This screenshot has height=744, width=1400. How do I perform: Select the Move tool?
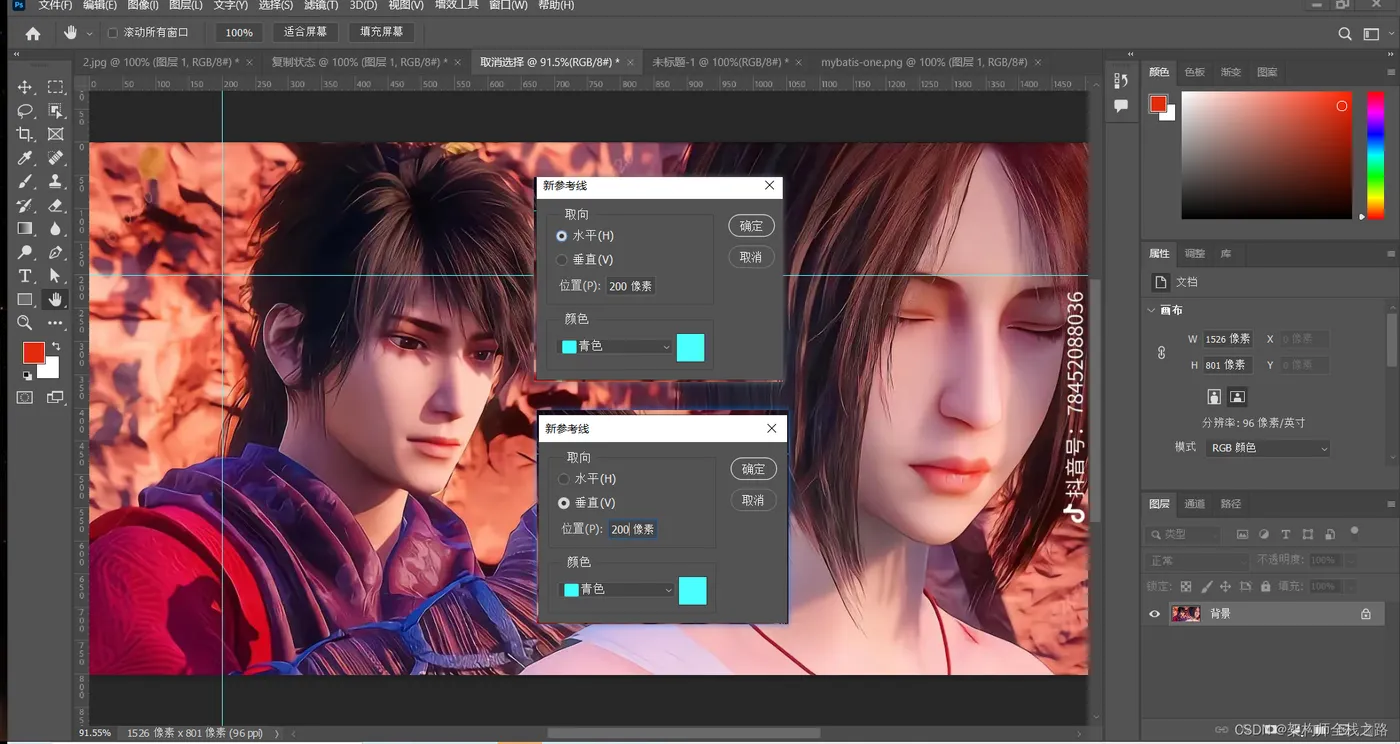pos(25,88)
